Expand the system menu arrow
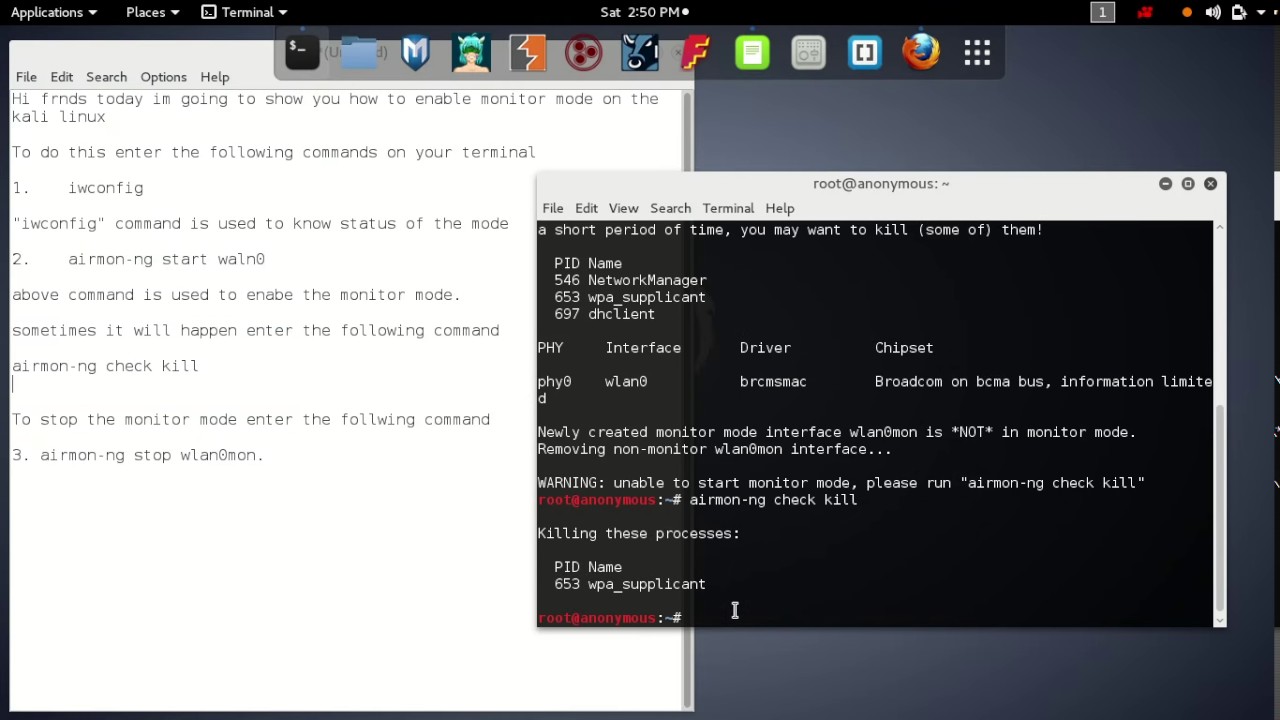 point(1261,12)
